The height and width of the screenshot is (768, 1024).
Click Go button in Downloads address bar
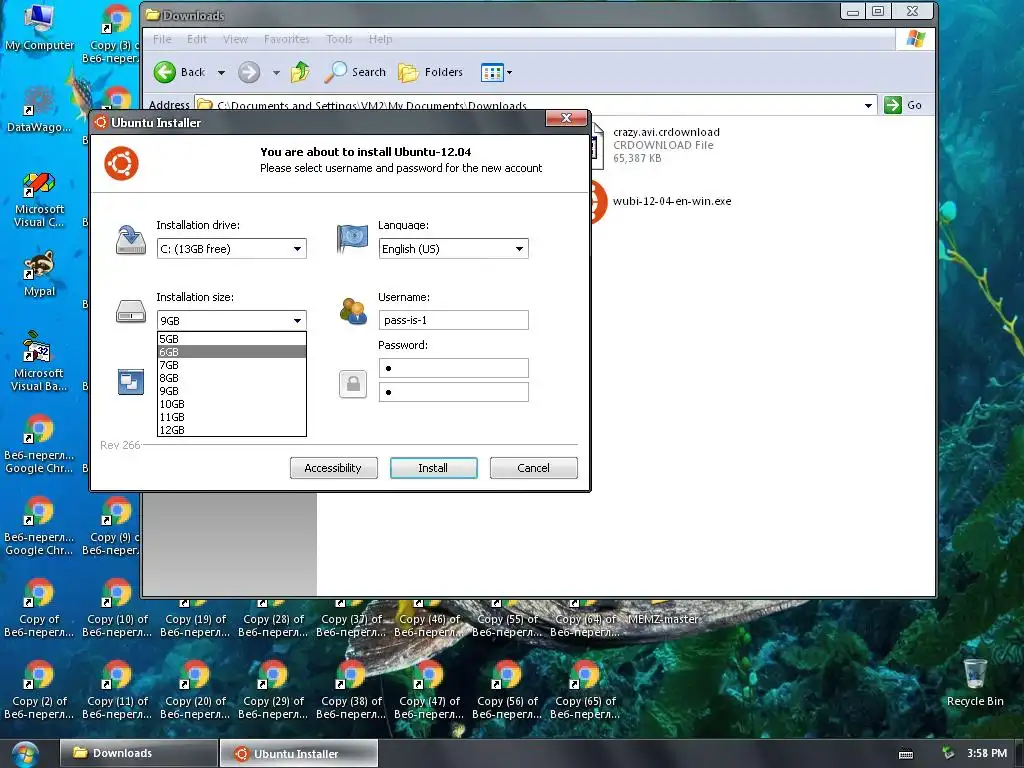click(904, 105)
